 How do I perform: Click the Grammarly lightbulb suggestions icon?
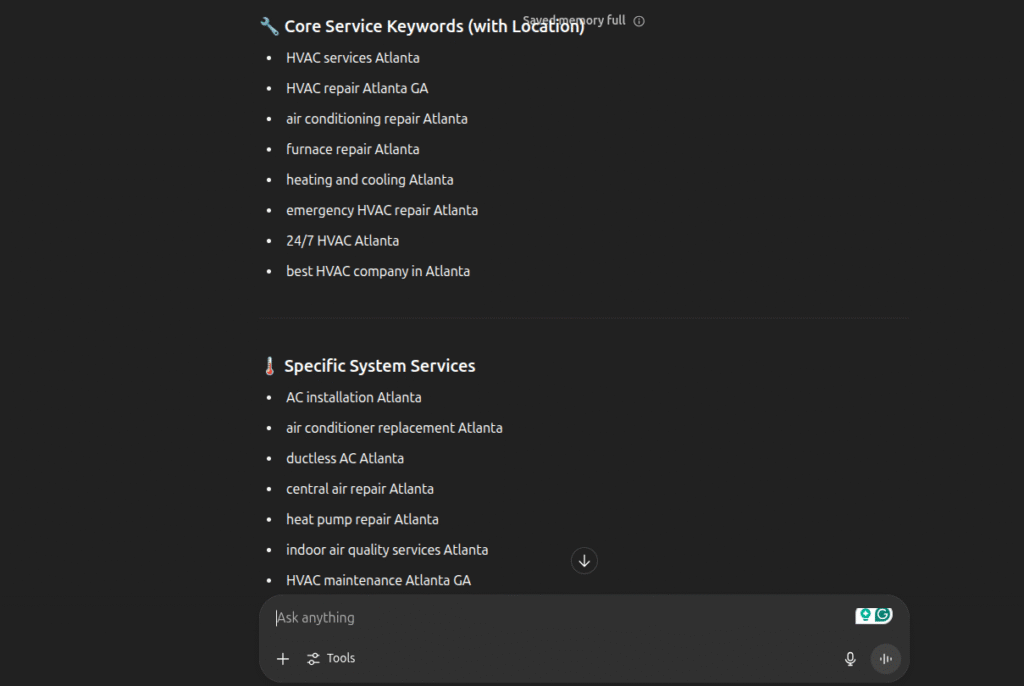coord(866,614)
